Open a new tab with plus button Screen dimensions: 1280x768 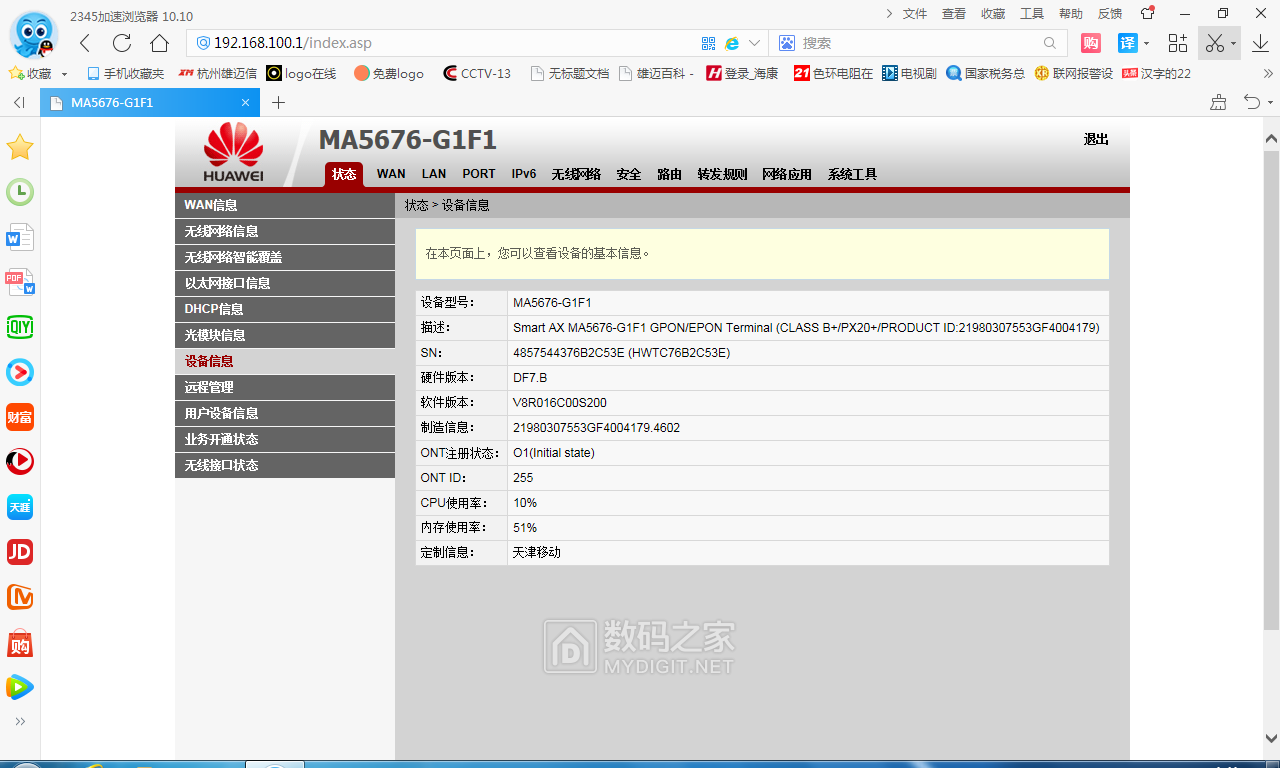tap(278, 102)
